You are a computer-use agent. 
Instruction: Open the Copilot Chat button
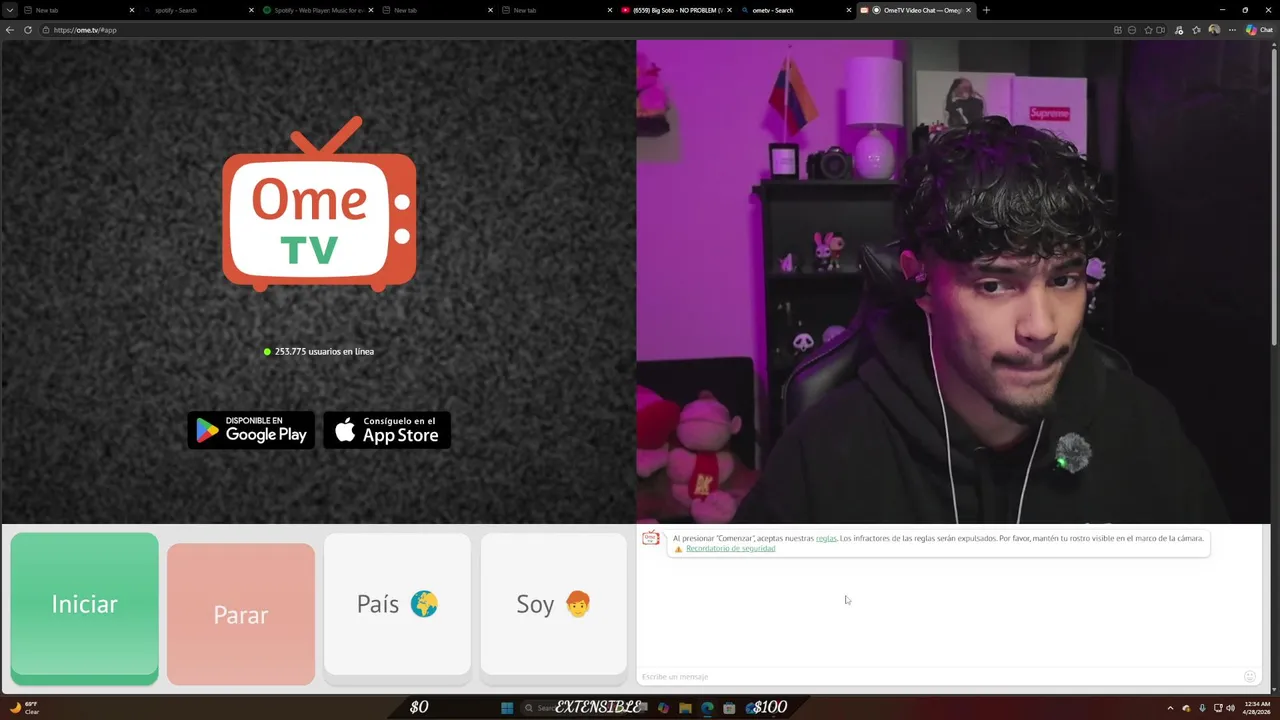point(1259,30)
